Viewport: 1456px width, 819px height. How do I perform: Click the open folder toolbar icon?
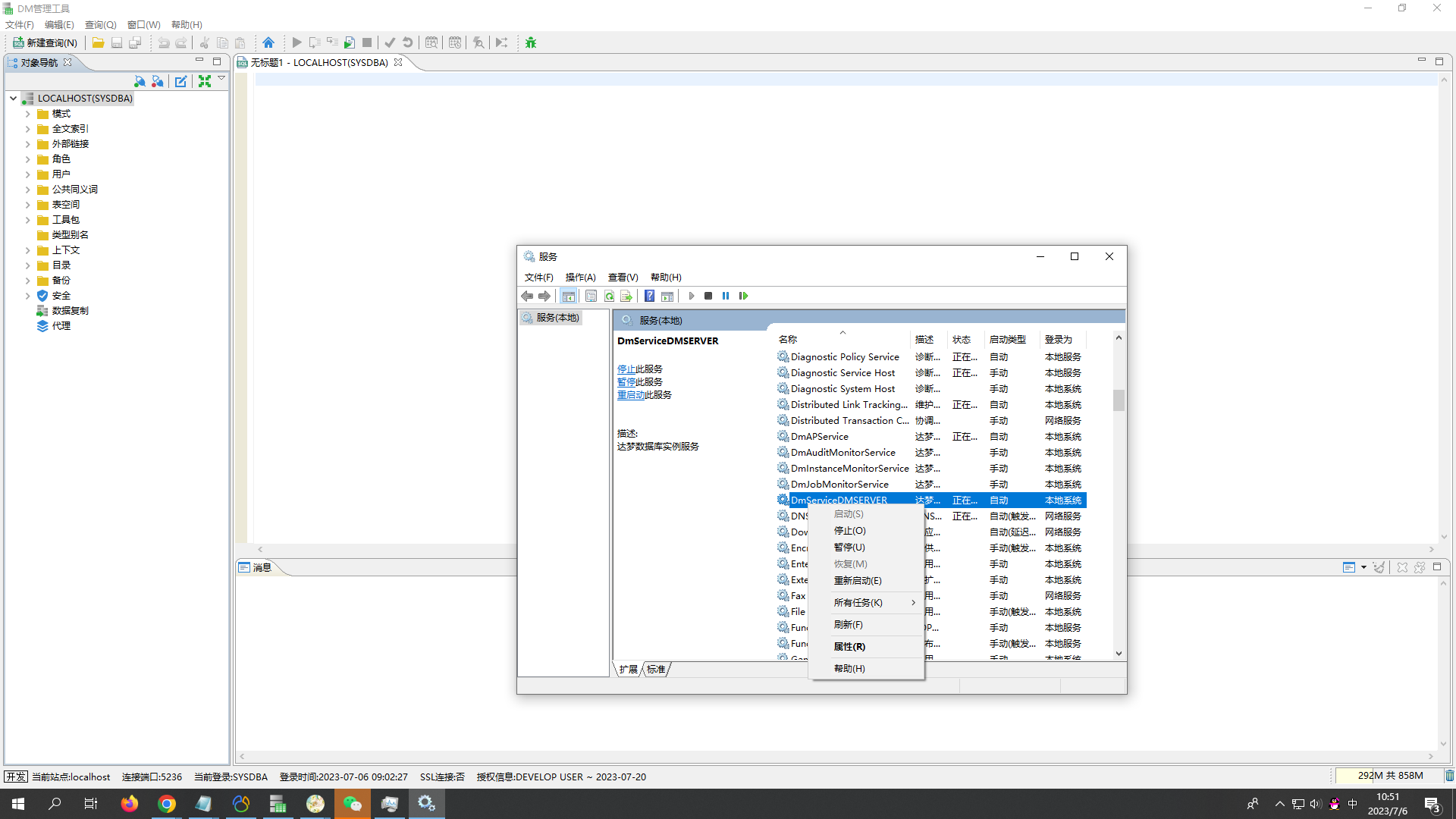[x=98, y=42]
